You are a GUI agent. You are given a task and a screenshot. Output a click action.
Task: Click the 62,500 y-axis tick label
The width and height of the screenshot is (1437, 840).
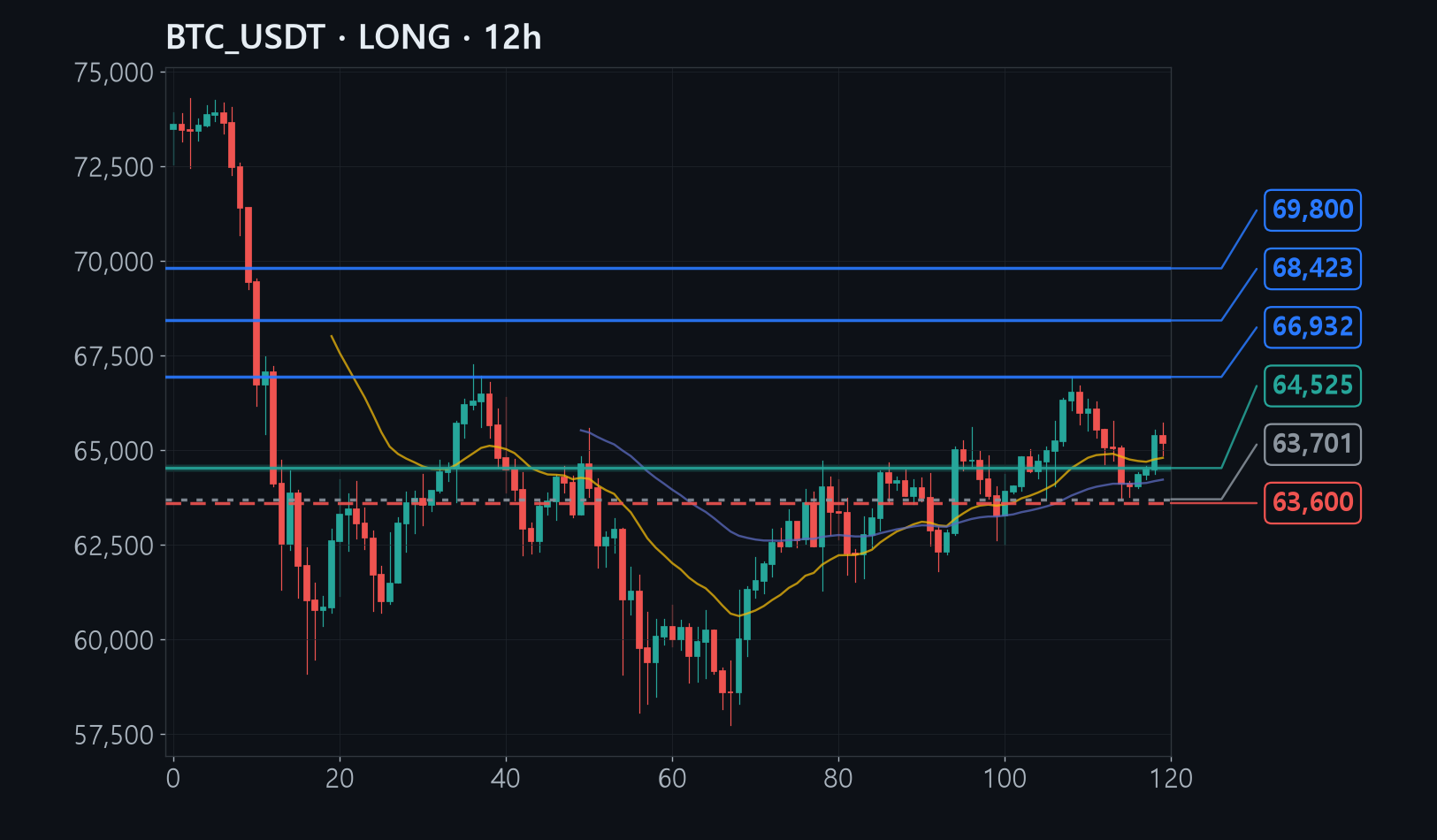(114, 546)
